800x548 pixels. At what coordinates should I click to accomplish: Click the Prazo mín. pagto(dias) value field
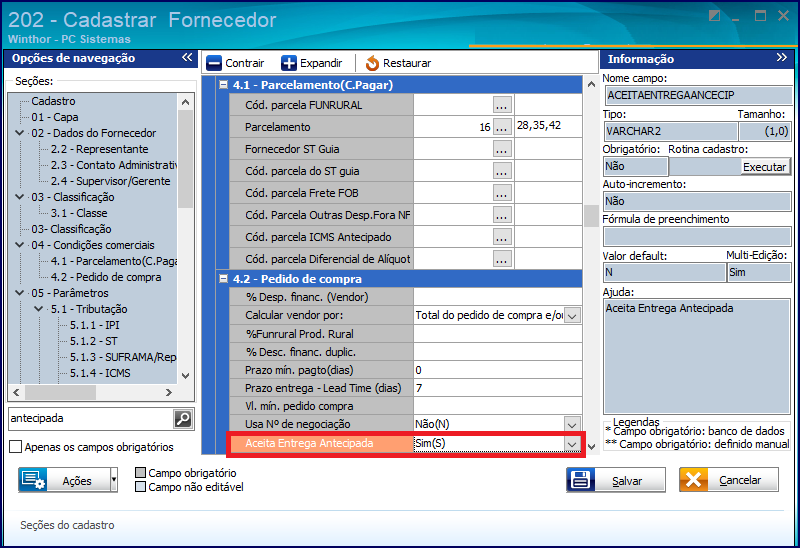pyautogui.click(x=497, y=370)
